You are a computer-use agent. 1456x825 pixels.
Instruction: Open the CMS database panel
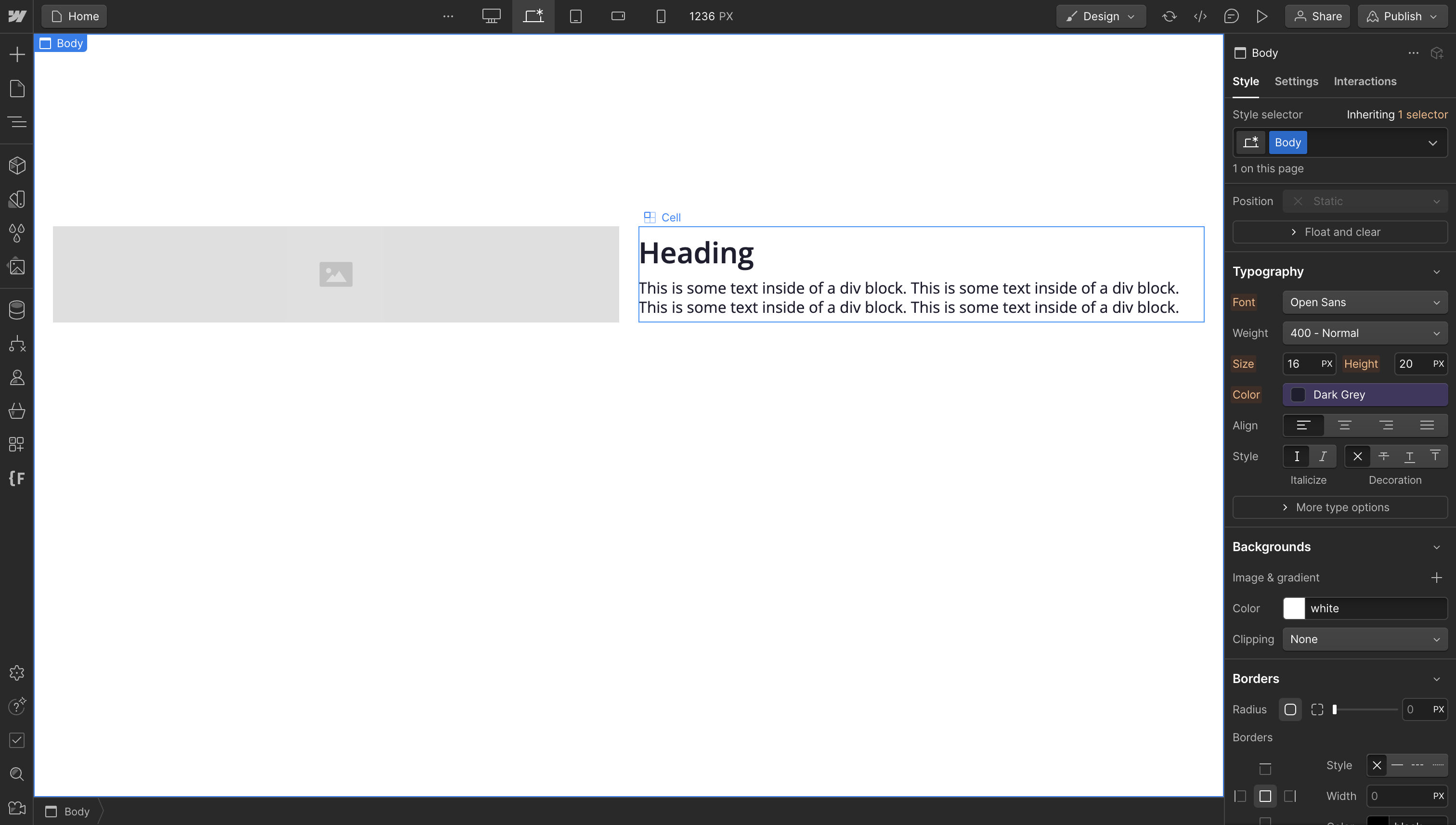coord(17,309)
